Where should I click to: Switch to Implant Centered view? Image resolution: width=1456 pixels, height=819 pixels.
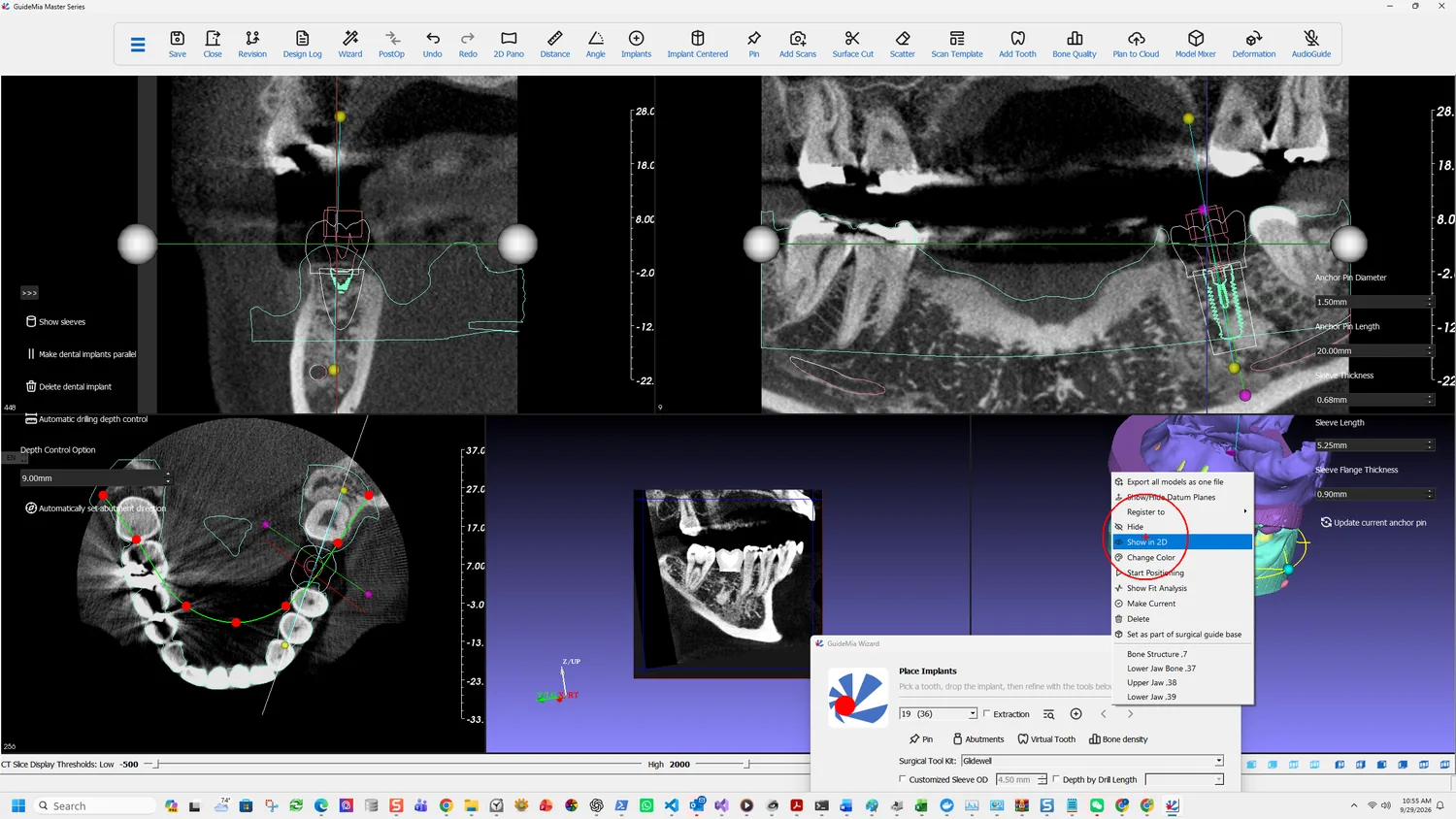coord(697,44)
